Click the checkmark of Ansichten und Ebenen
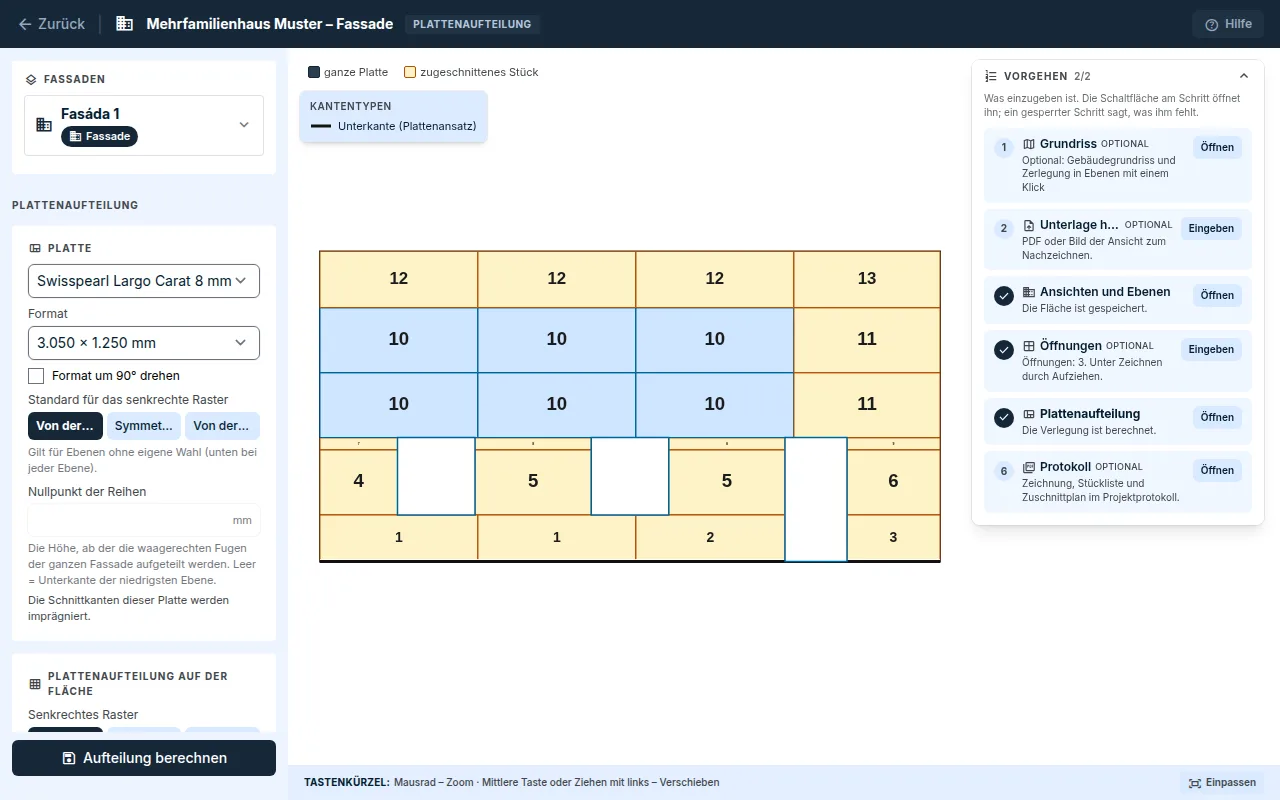 (x=1004, y=296)
